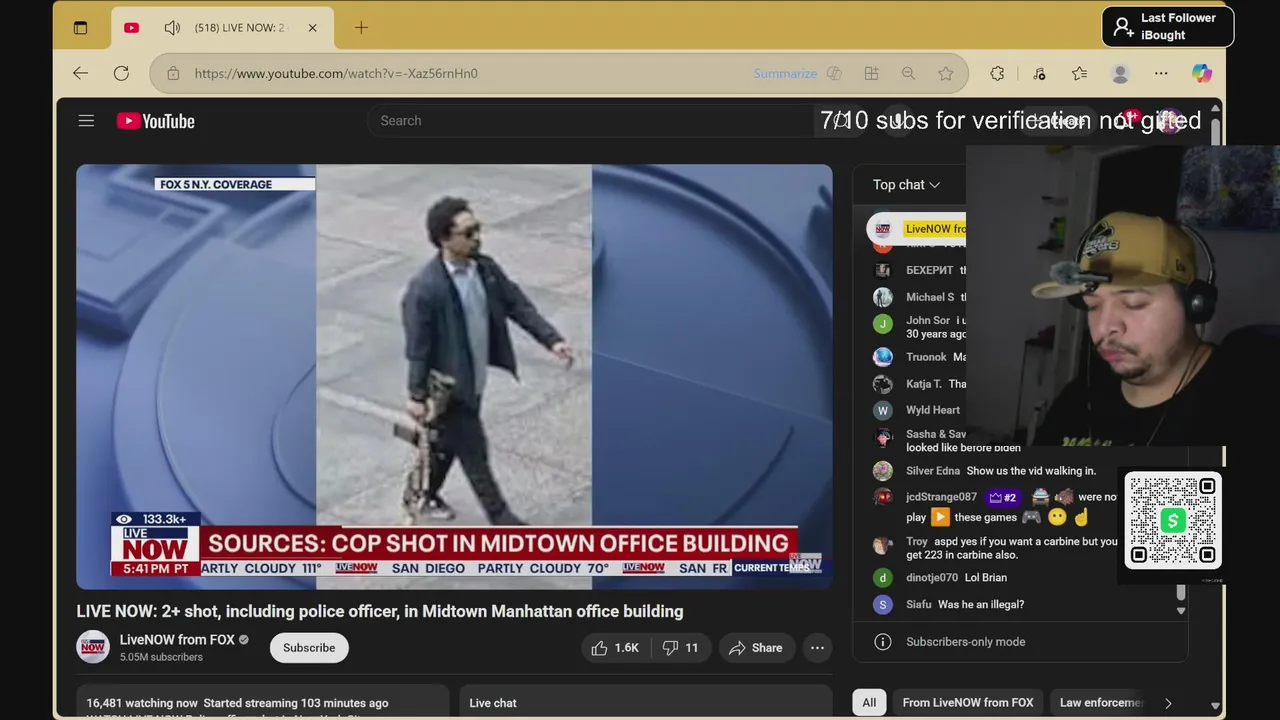Share the live video
1280x720 pixels.
pyautogui.click(x=756, y=648)
